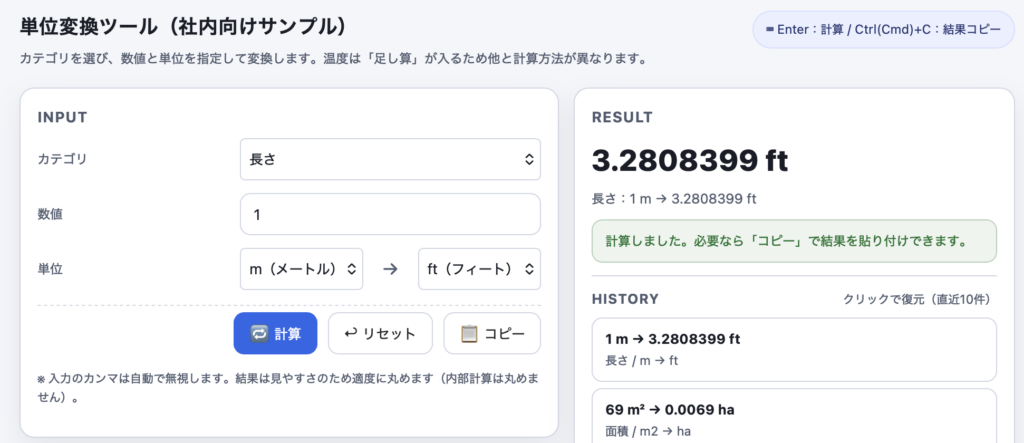The width and height of the screenshot is (1024, 443).
Task: Focus the 数値 input field
Action: point(390,214)
